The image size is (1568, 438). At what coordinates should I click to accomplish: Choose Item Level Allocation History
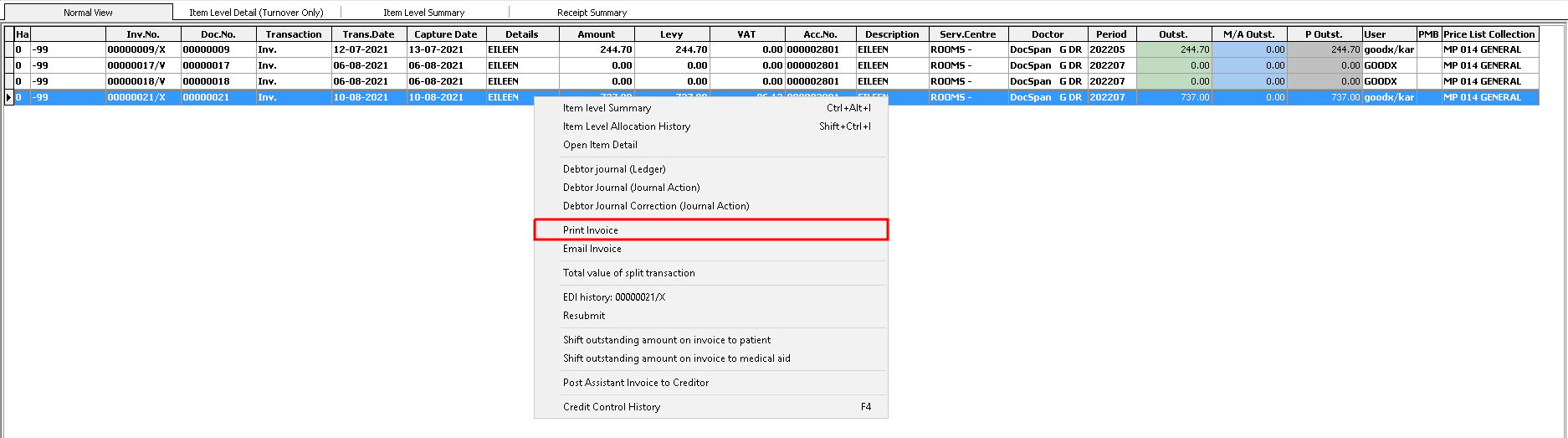pyautogui.click(x=626, y=126)
